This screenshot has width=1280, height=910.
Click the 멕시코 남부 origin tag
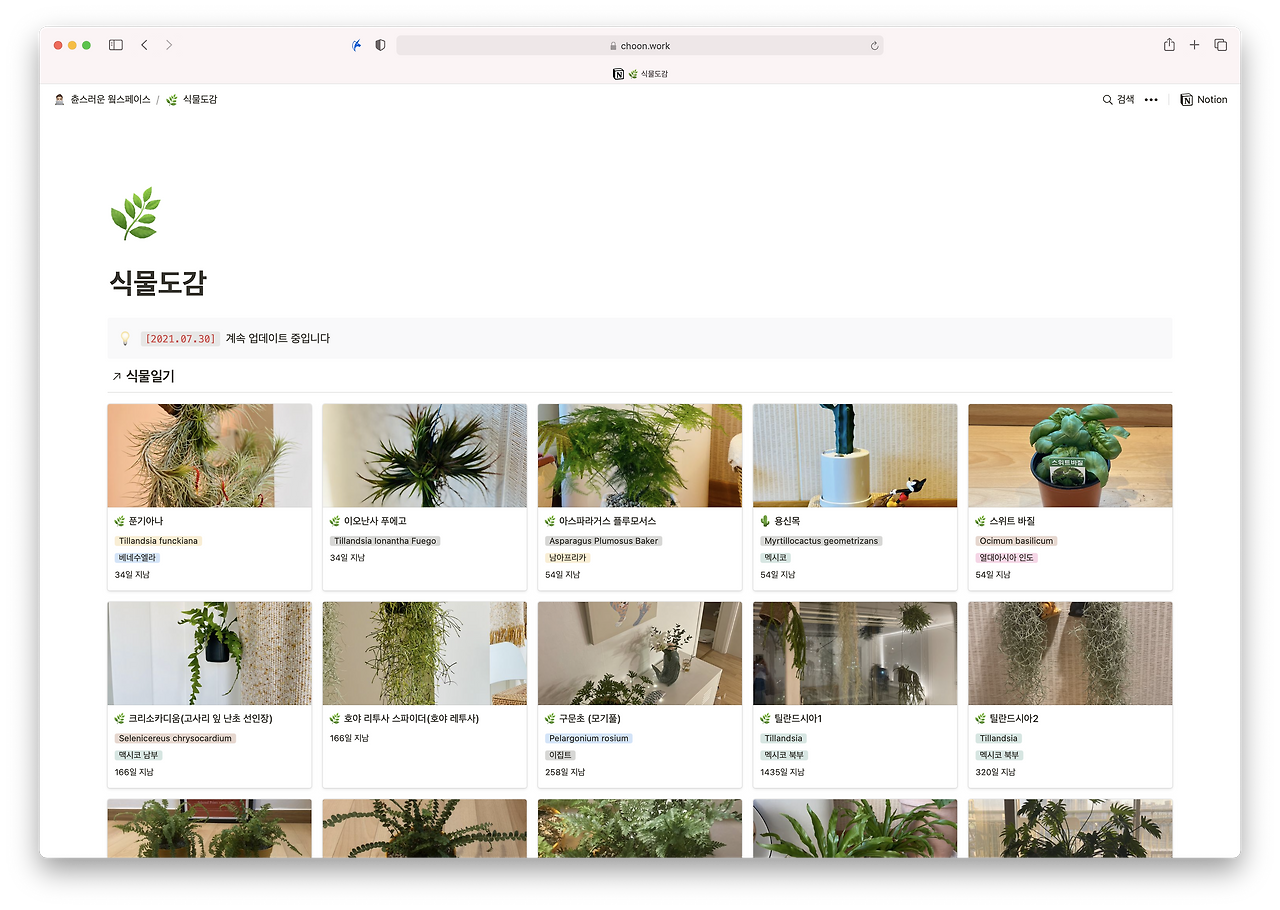138,755
